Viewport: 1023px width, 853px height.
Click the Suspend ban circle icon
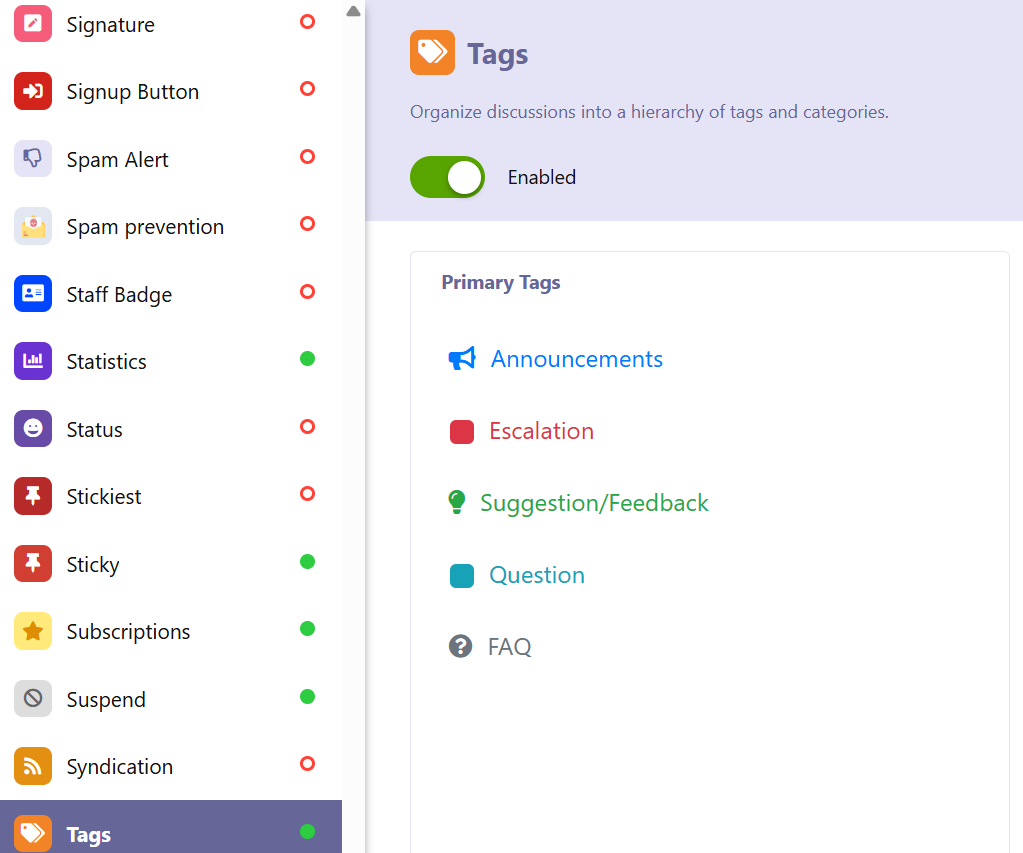point(33,699)
